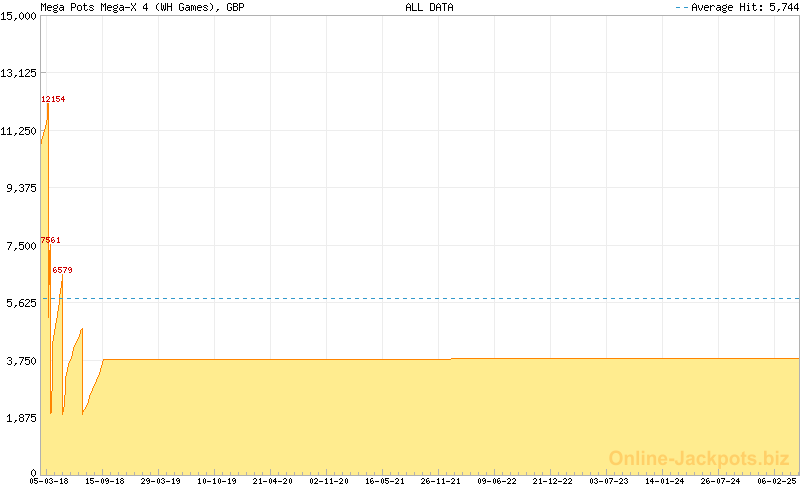Click the 12154 peak value label
Screen dimensions: 800x490
coord(53,99)
